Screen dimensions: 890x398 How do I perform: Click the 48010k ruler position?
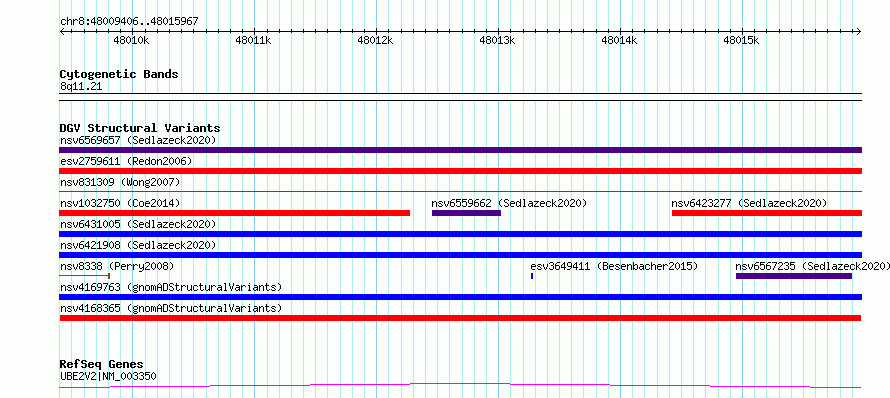click(x=131, y=40)
